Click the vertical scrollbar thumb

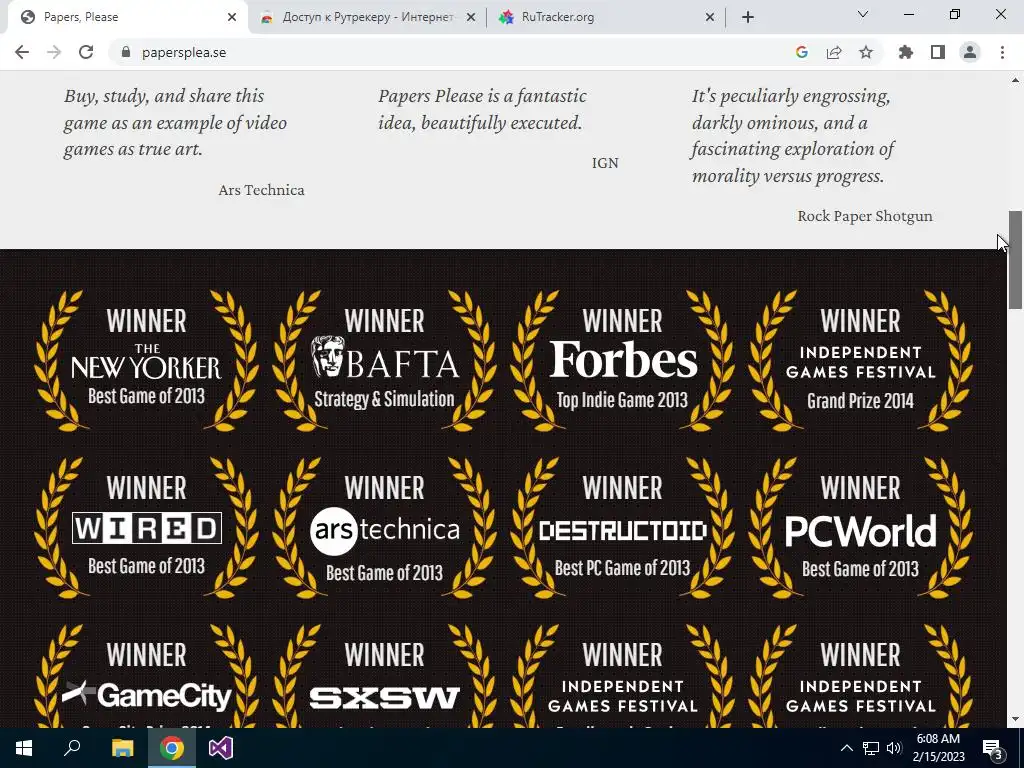[1015, 259]
